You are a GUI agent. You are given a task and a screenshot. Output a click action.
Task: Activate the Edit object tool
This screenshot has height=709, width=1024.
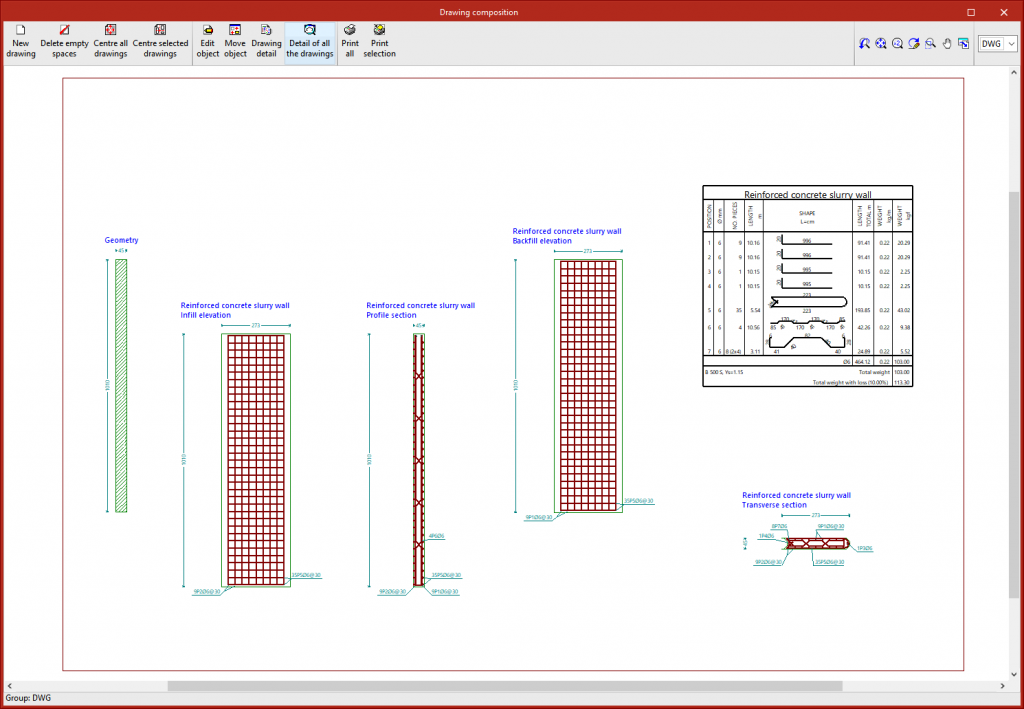(x=208, y=42)
